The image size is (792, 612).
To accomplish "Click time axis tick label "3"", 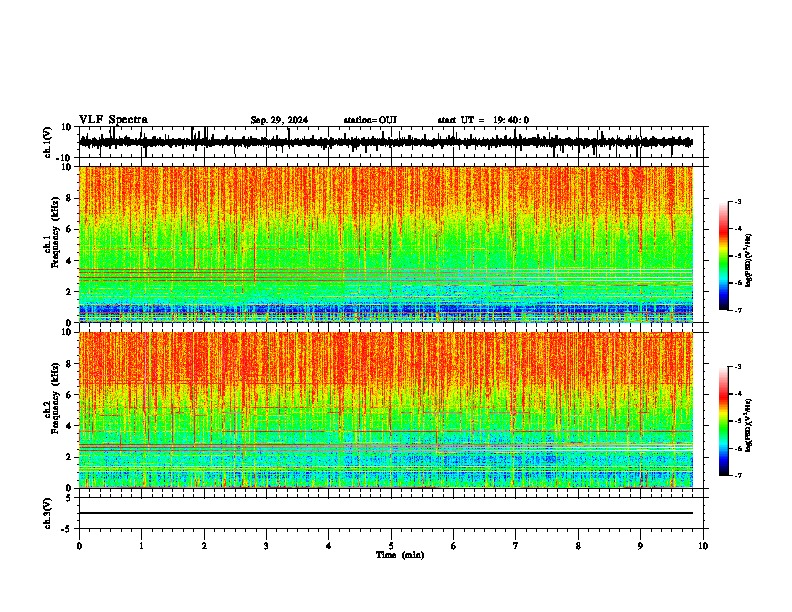I will click(x=266, y=546).
